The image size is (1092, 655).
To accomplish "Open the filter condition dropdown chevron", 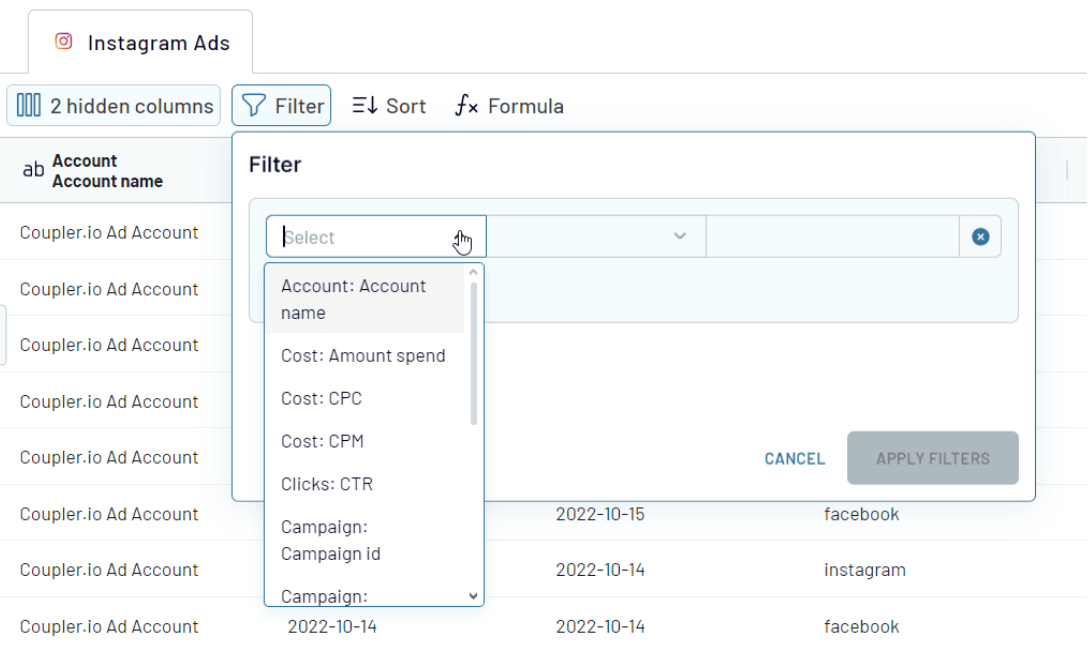I will (x=680, y=237).
